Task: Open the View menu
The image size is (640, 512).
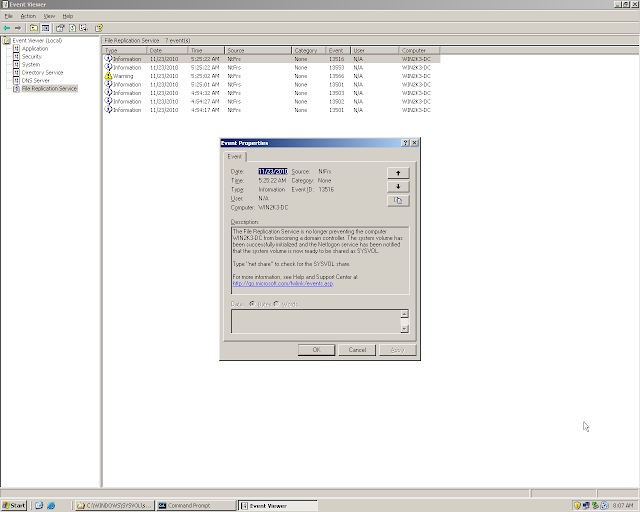Action: pyautogui.click(x=49, y=16)
